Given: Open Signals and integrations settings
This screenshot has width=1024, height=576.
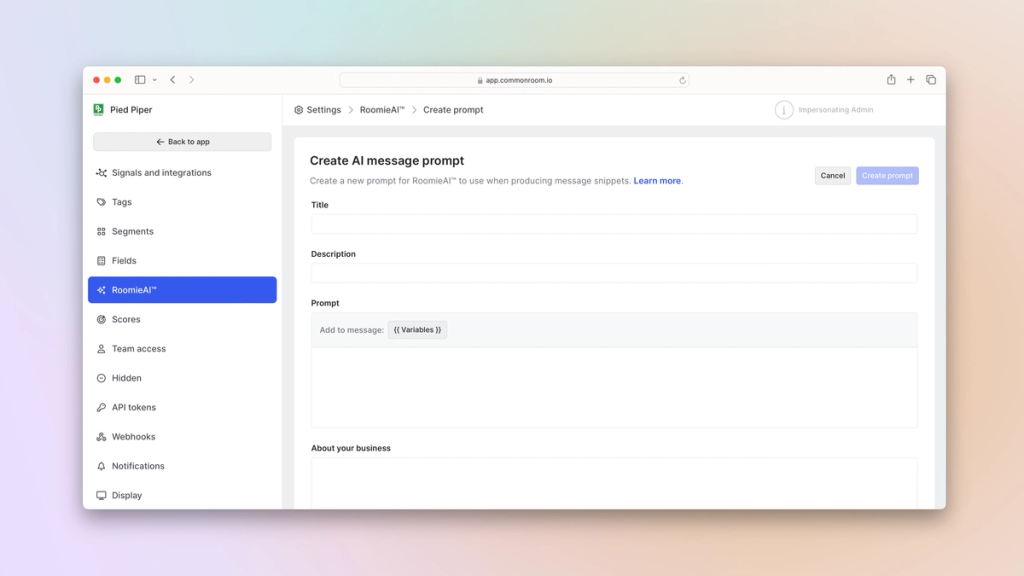Looking at the screenshot, I should pos(182,173).
